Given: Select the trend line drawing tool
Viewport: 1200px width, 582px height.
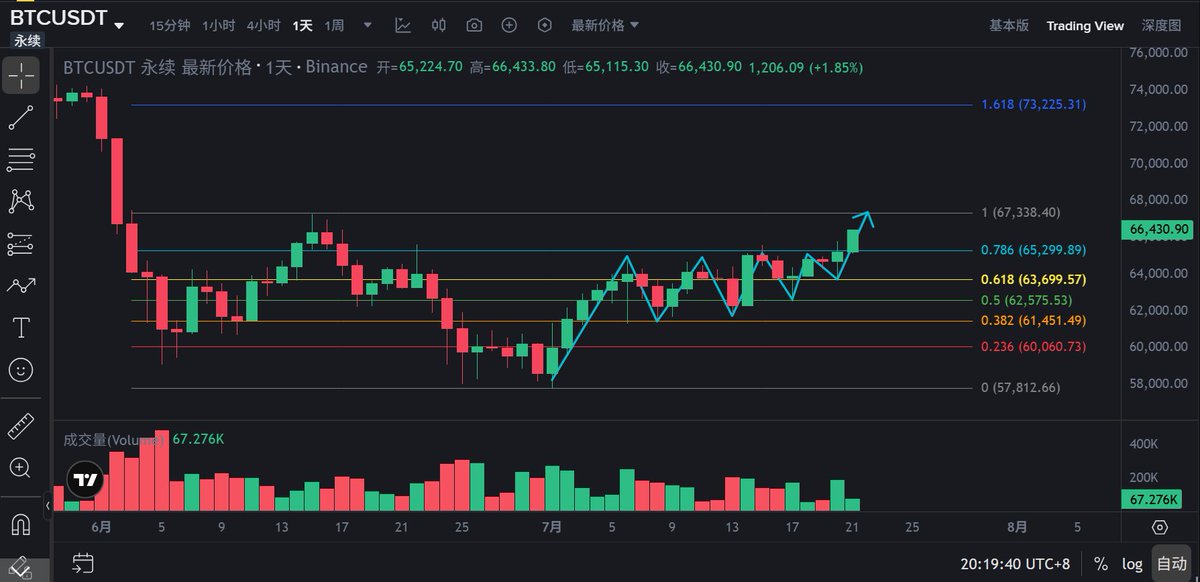Looking at the screenshot, I should pyautogui.click(x=20, y=117).
